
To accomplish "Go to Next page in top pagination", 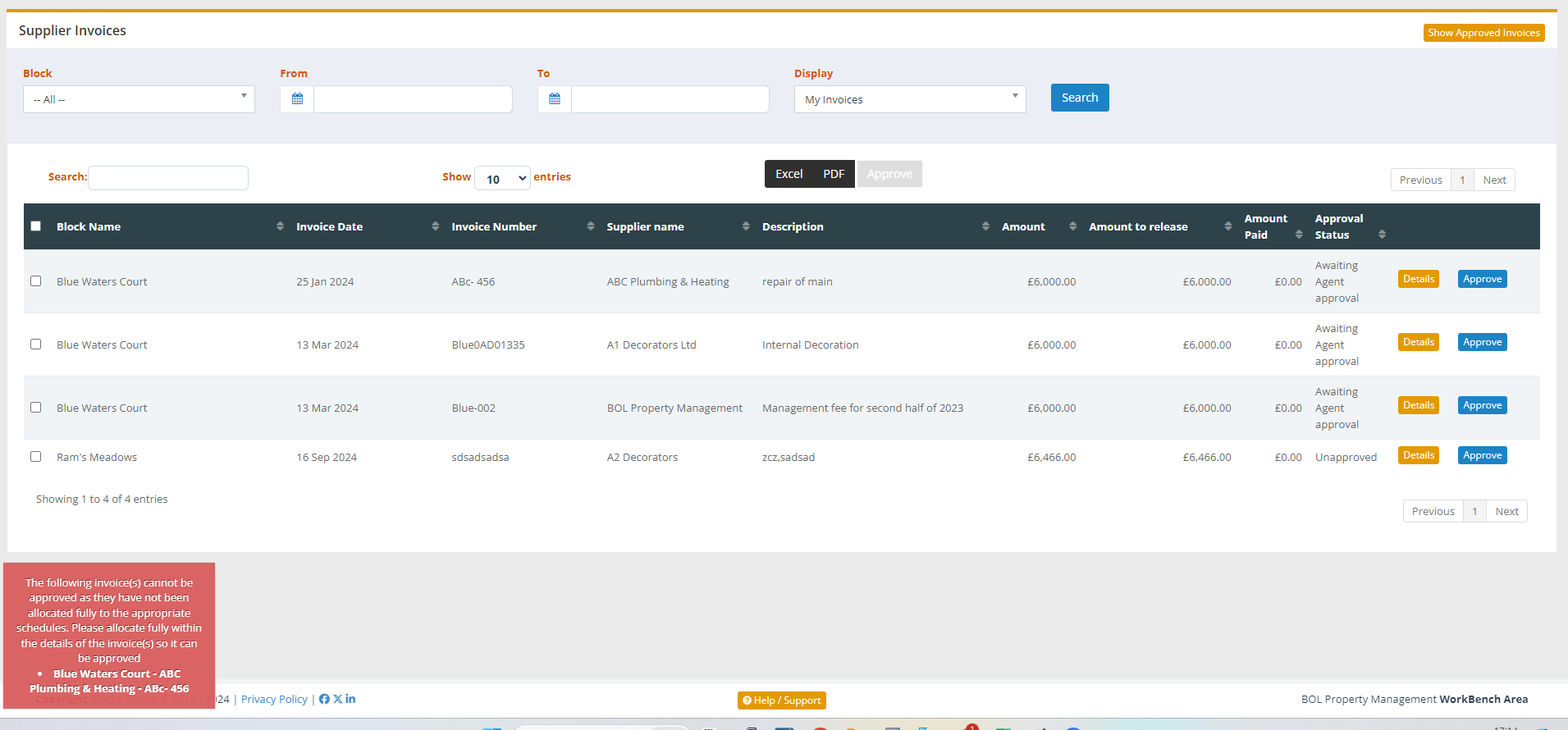I will tap(1494, 180).
